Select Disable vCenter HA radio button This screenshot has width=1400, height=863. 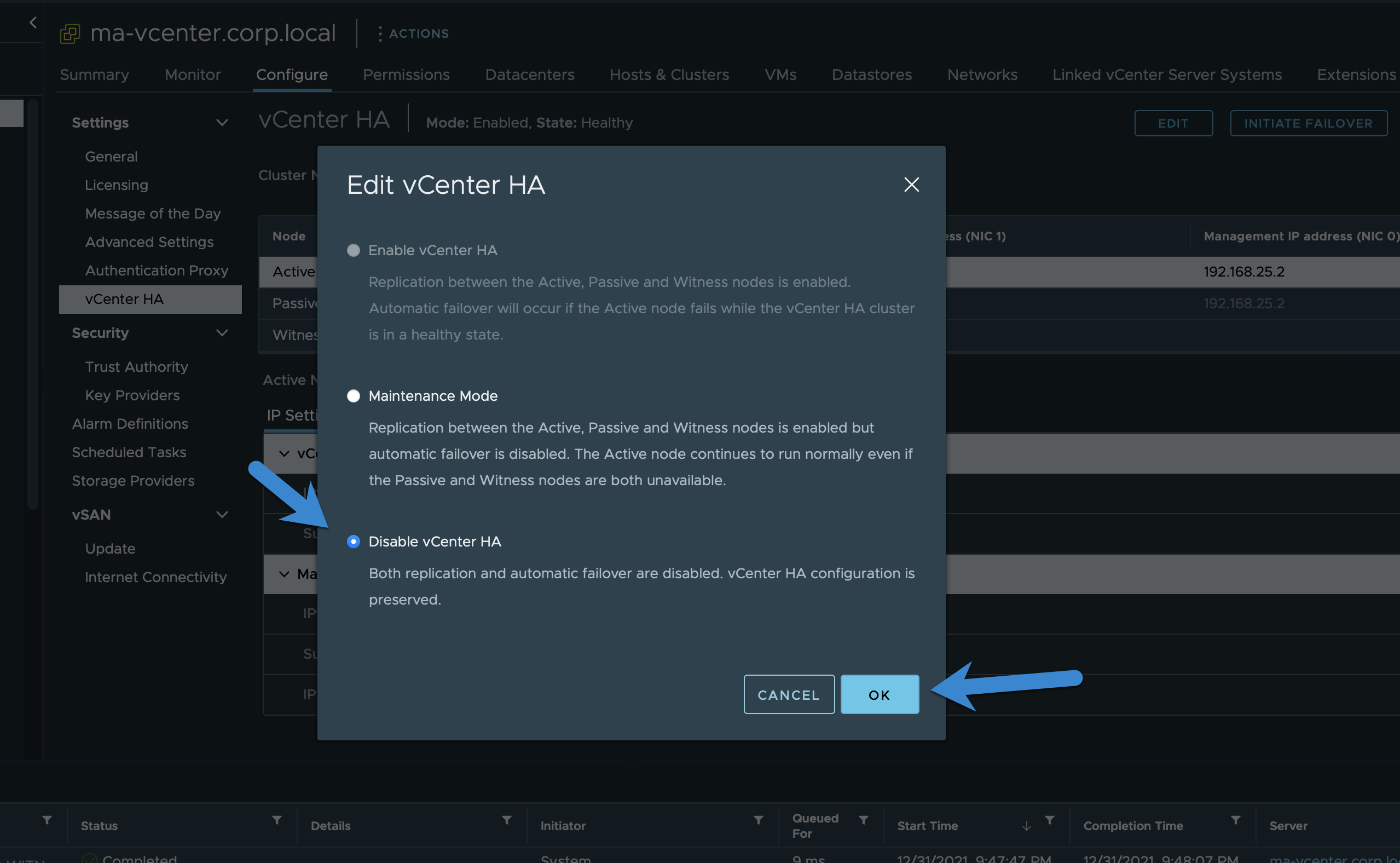(353, 541)
